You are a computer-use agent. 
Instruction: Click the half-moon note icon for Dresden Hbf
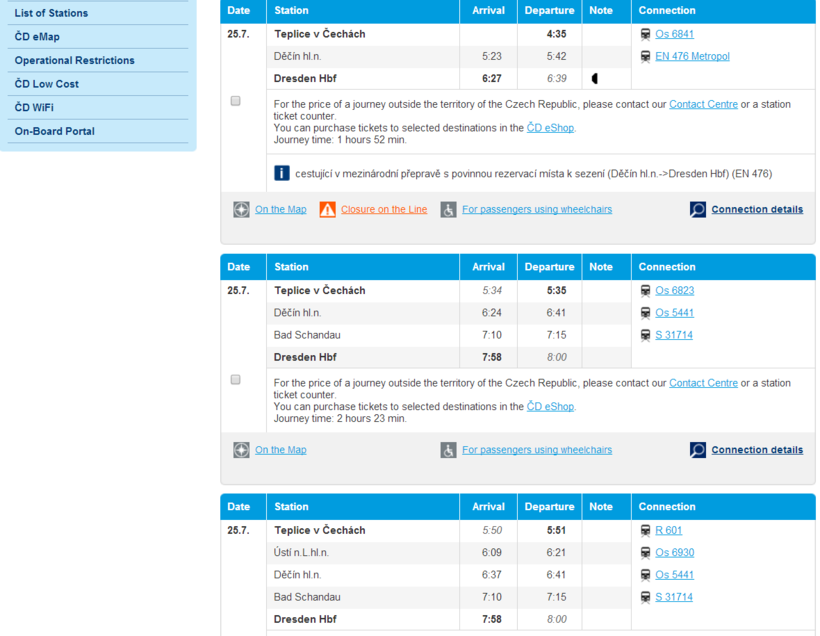point(595,78)
